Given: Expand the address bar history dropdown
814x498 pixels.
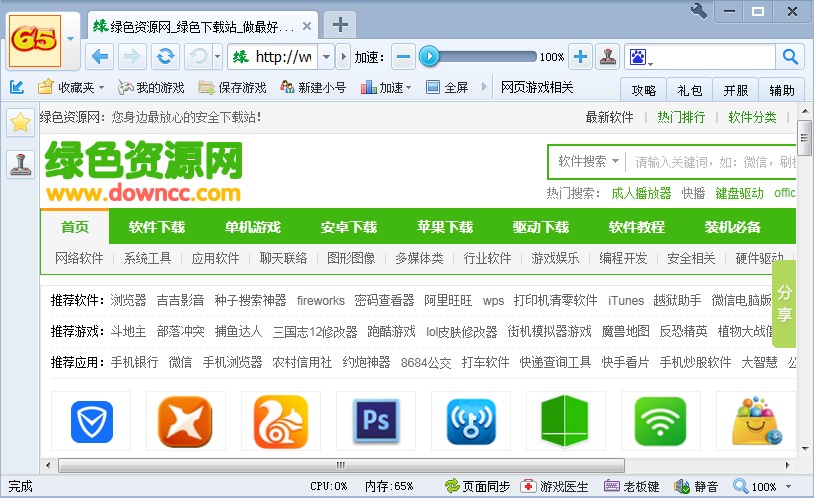Looking at the screenshot, I should pos(326,57).
